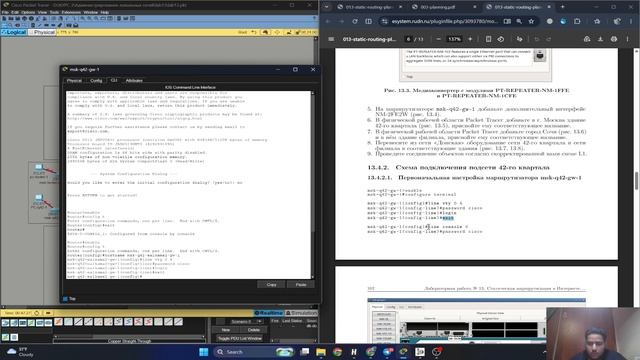Switch to the Physical workspace tab
640x360 pixels.
coord(42,32)
